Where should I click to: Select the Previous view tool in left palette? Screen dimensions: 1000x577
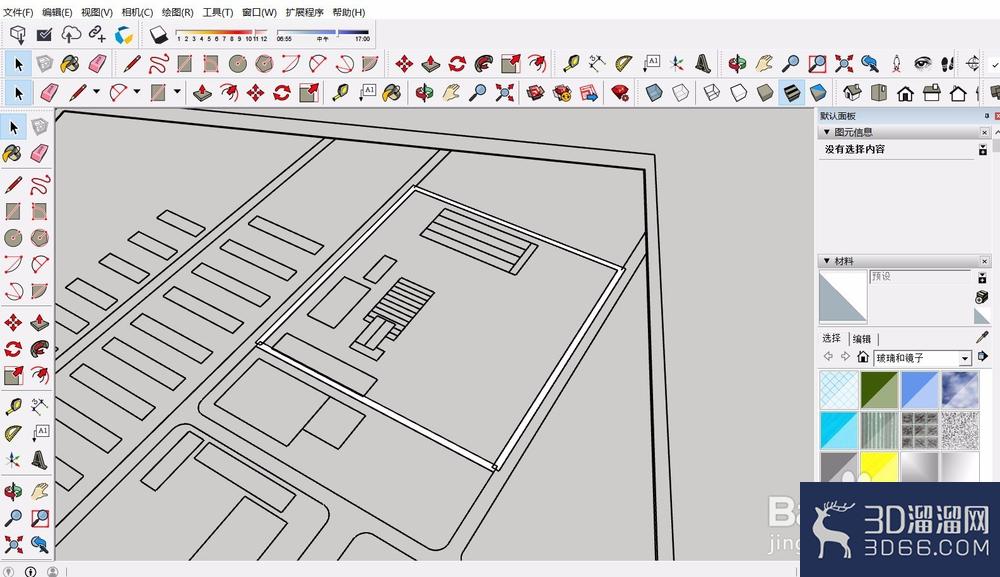coord(40,543)
